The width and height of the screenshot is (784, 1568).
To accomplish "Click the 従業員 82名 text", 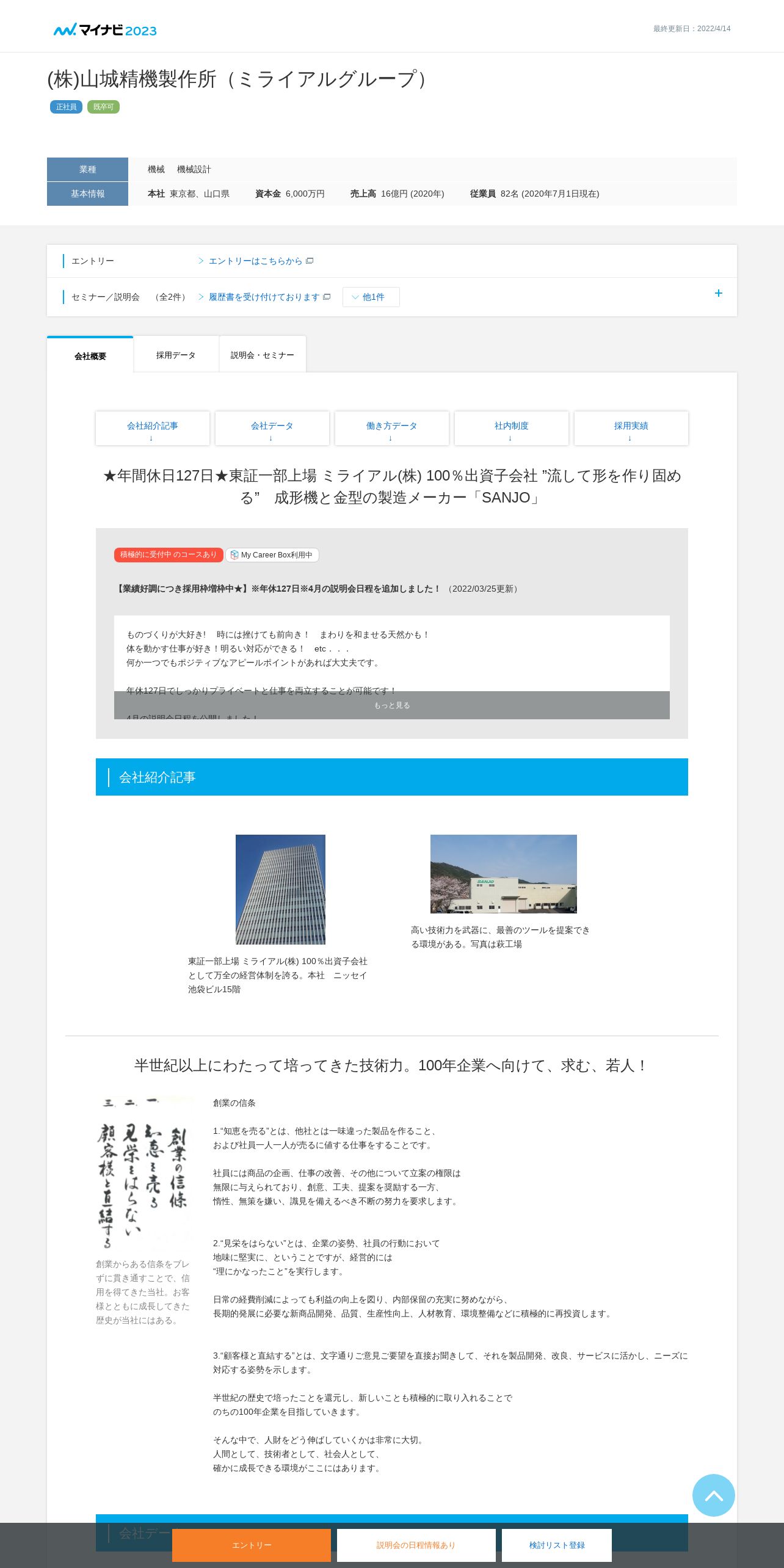I will [535, 194].
